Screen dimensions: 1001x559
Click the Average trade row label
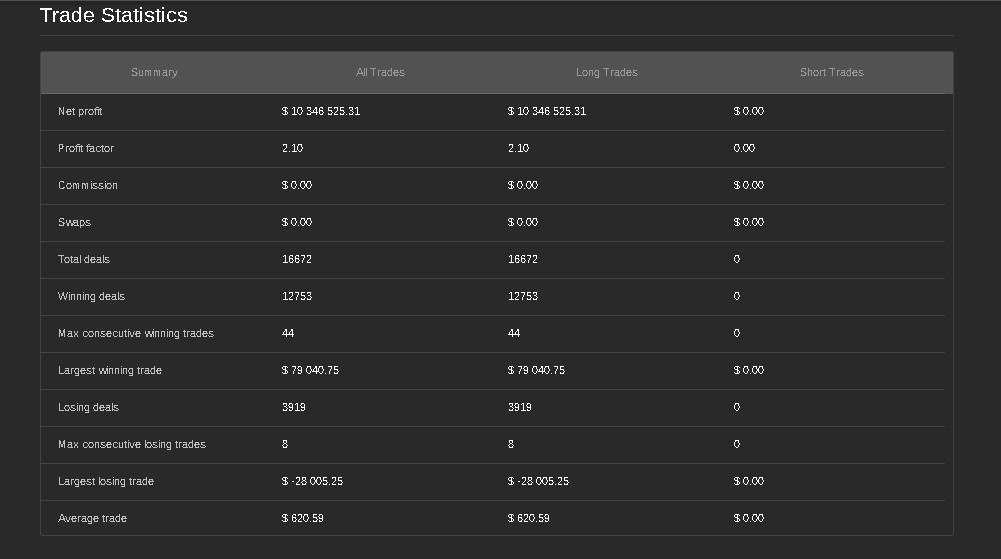(x=92, y=518)
